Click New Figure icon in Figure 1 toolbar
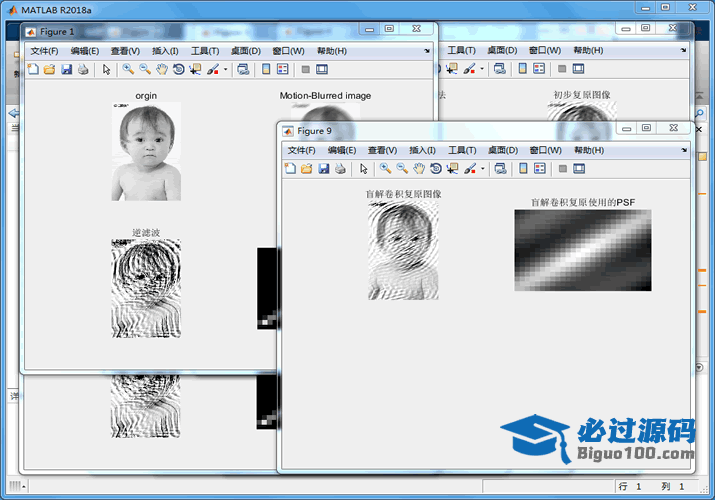 (x=32, y=69)
